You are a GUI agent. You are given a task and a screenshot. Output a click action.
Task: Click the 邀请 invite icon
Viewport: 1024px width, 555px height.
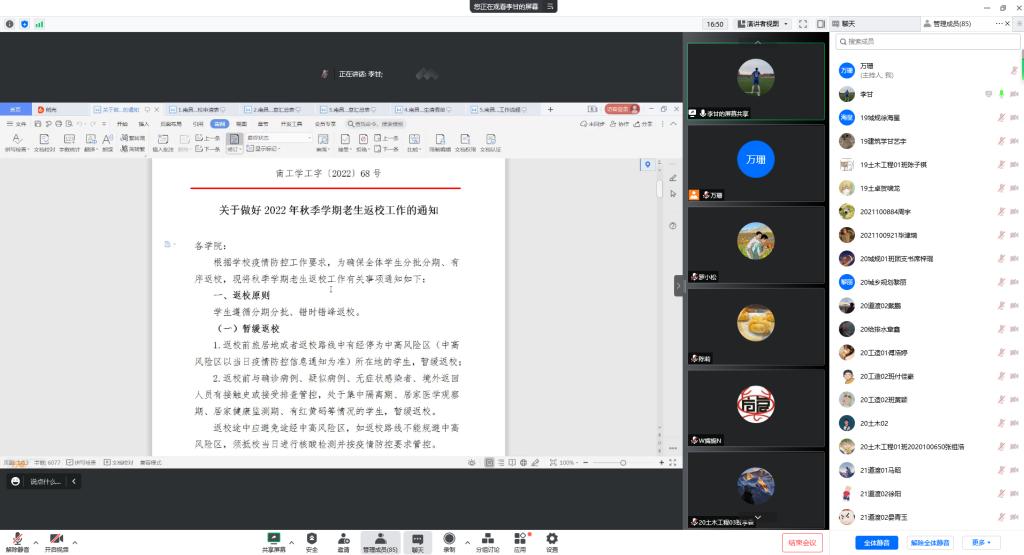click(x=343, y=538)
